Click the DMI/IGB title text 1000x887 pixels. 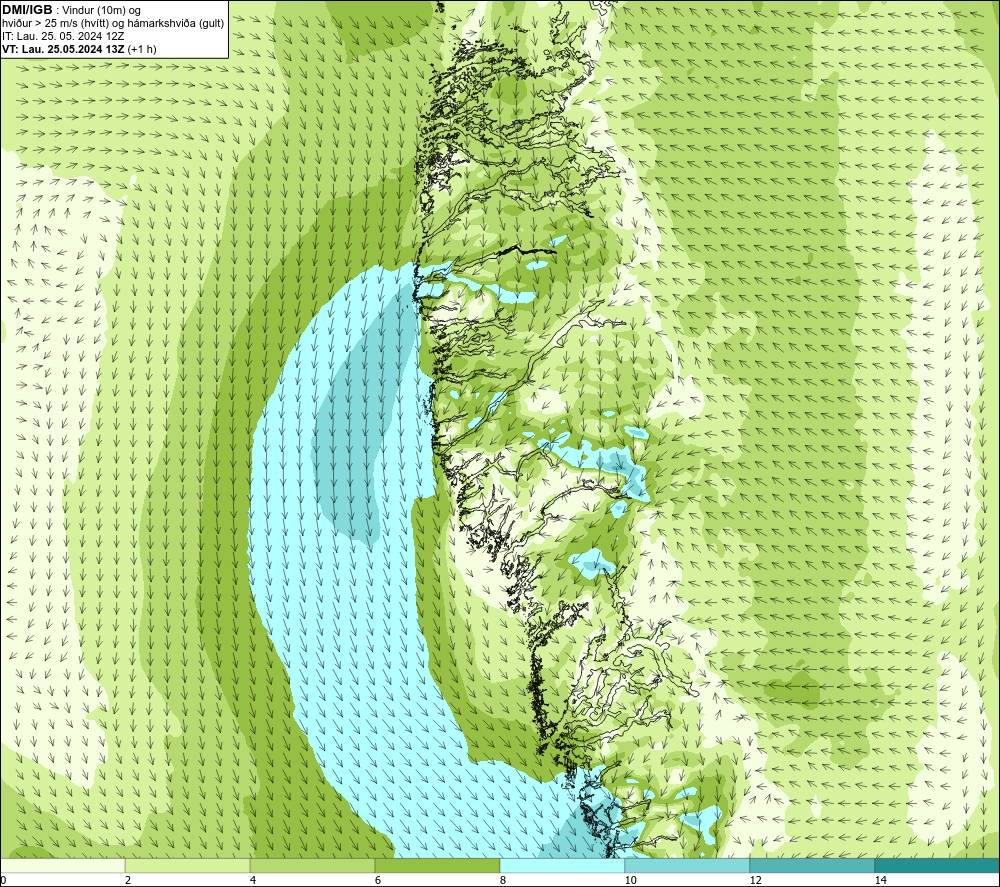click(27, 10)
